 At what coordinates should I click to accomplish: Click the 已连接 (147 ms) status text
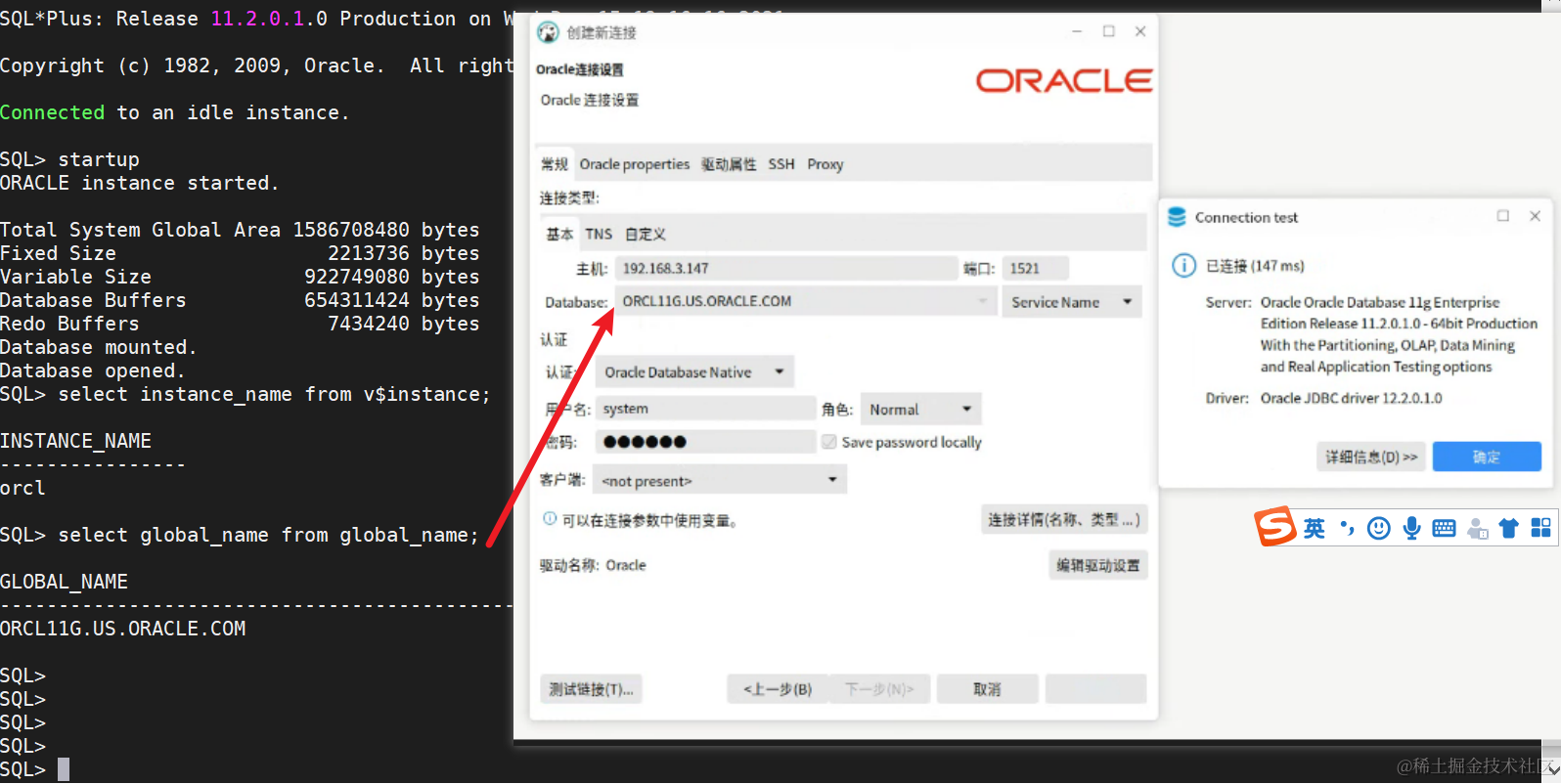click(x=1255, y=266)
